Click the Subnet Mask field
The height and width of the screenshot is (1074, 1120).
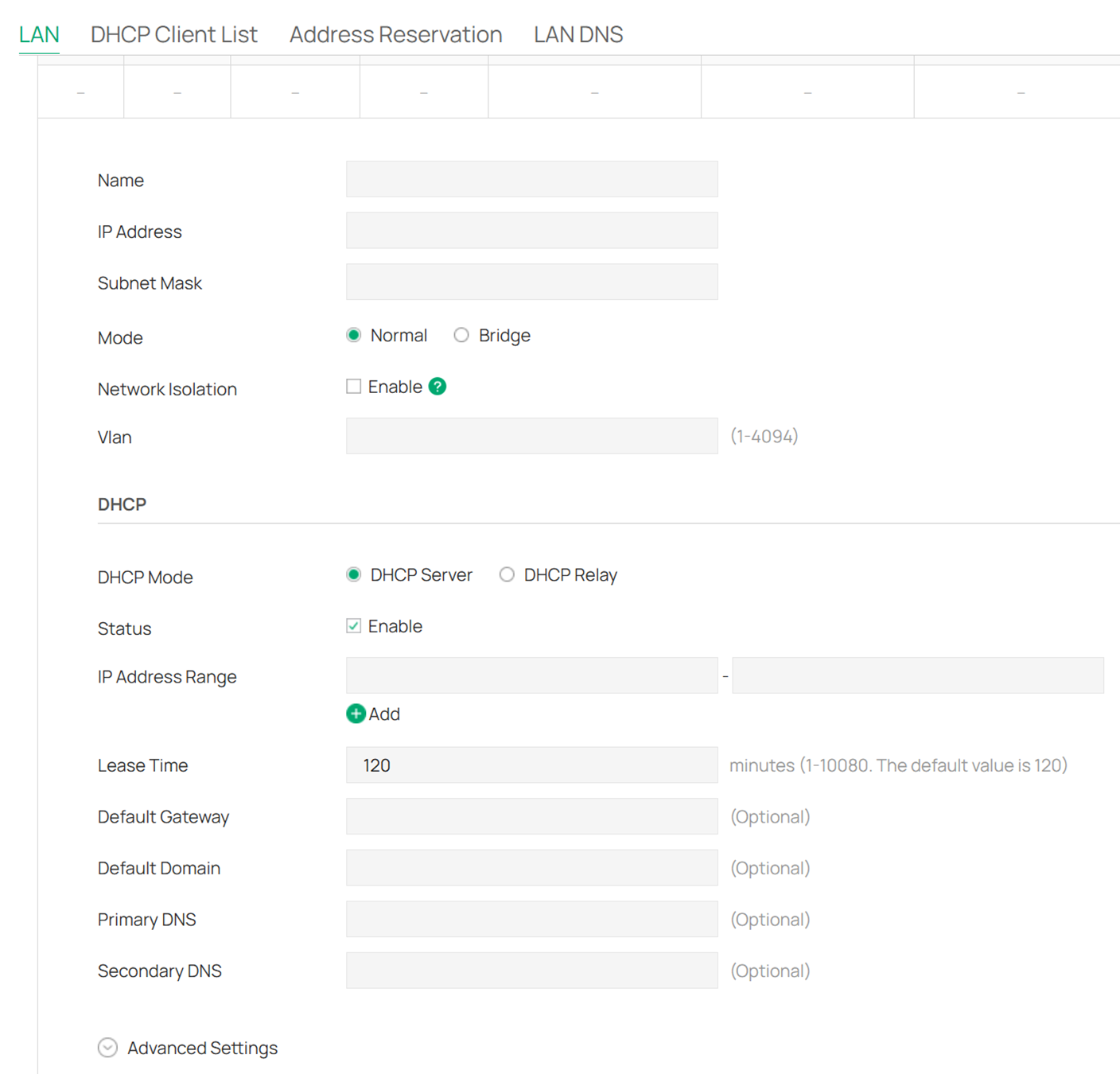(x=531, y=282)
